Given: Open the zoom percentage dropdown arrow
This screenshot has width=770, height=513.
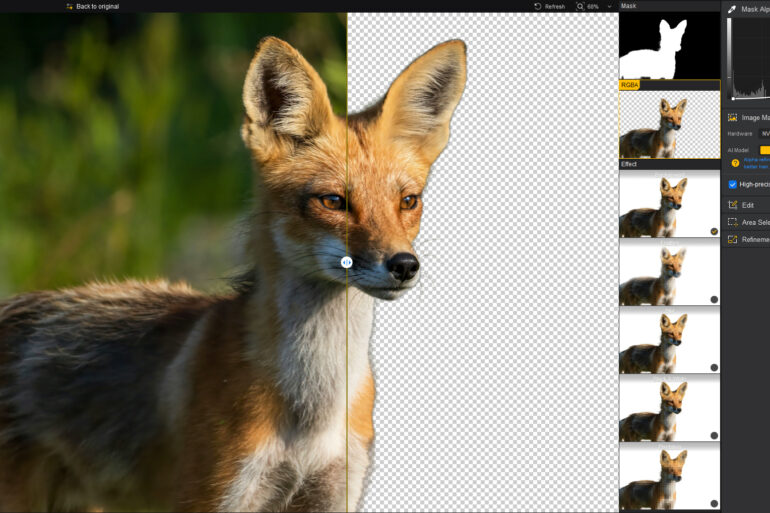Looking at the screenshot, I should [609, 6].
